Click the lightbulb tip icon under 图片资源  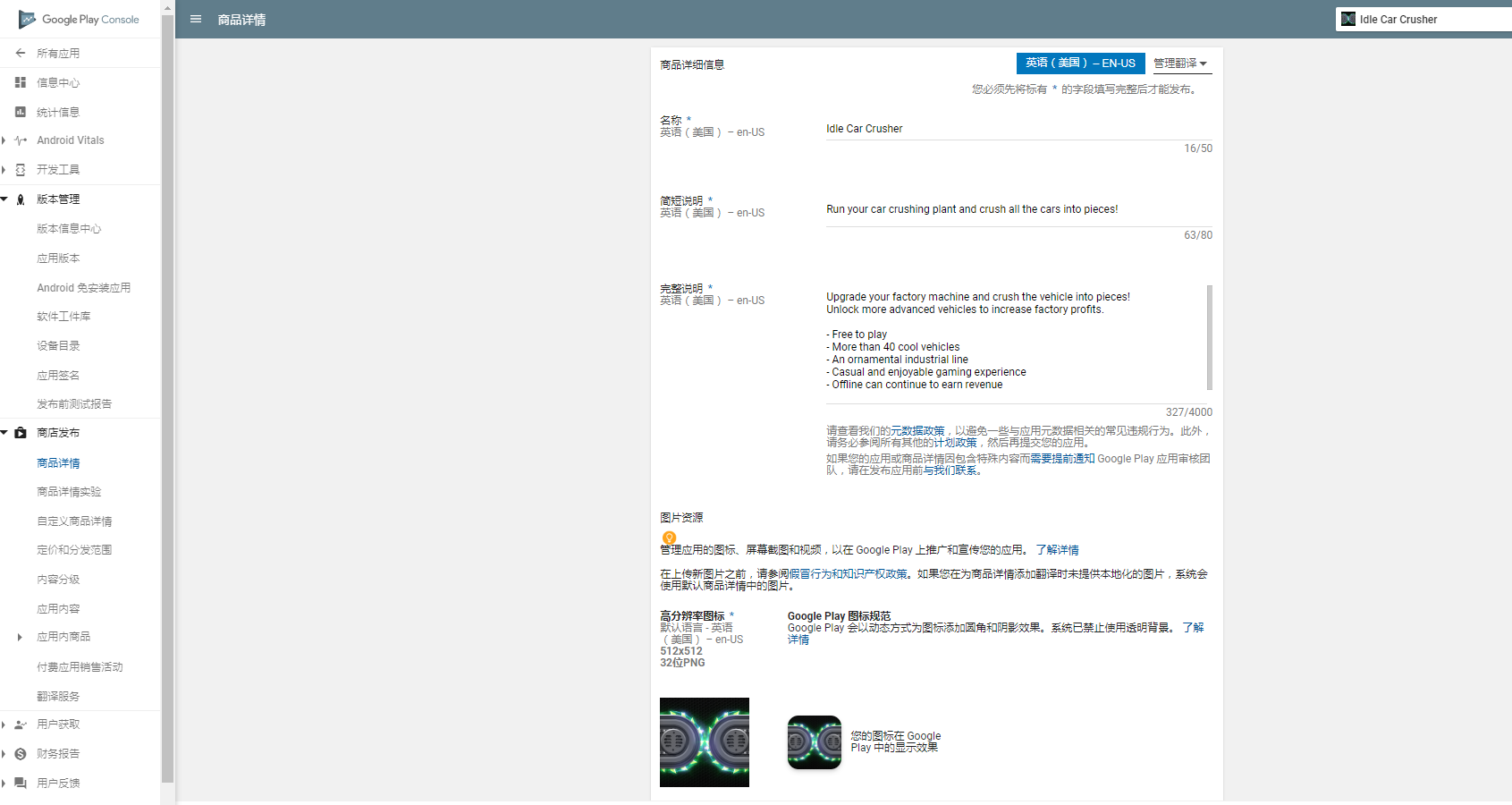[x=669, y=538]
